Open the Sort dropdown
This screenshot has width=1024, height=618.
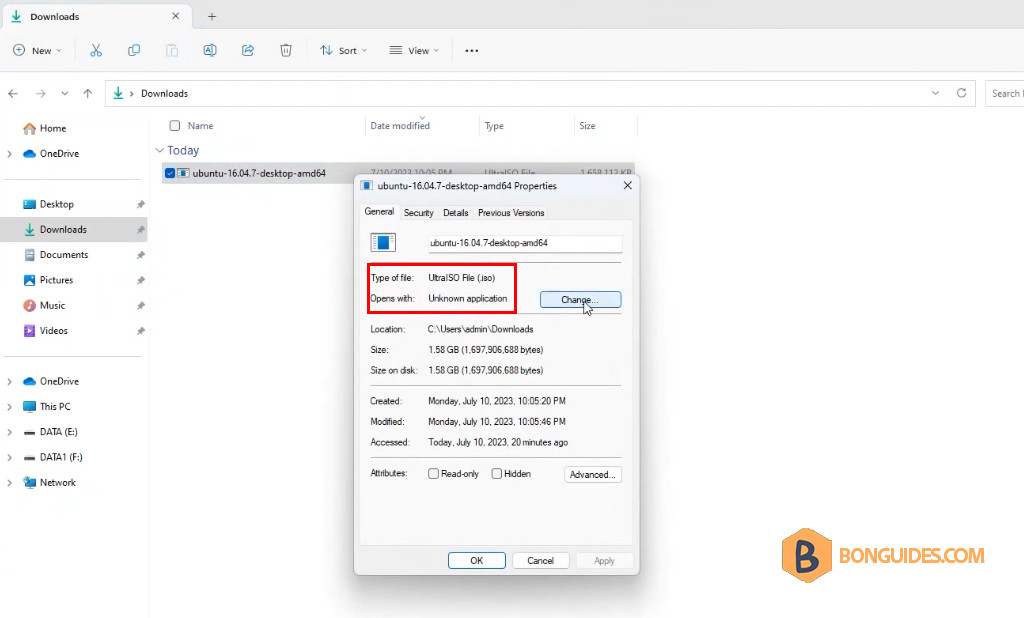pos(344,50)
